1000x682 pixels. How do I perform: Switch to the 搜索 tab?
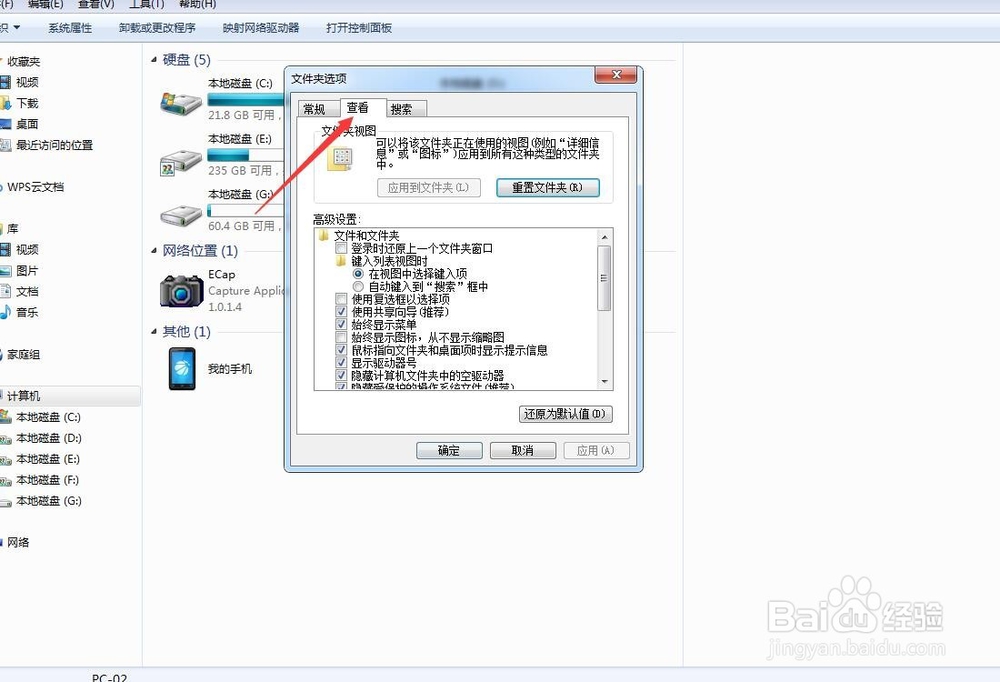[x=406, y=109]
